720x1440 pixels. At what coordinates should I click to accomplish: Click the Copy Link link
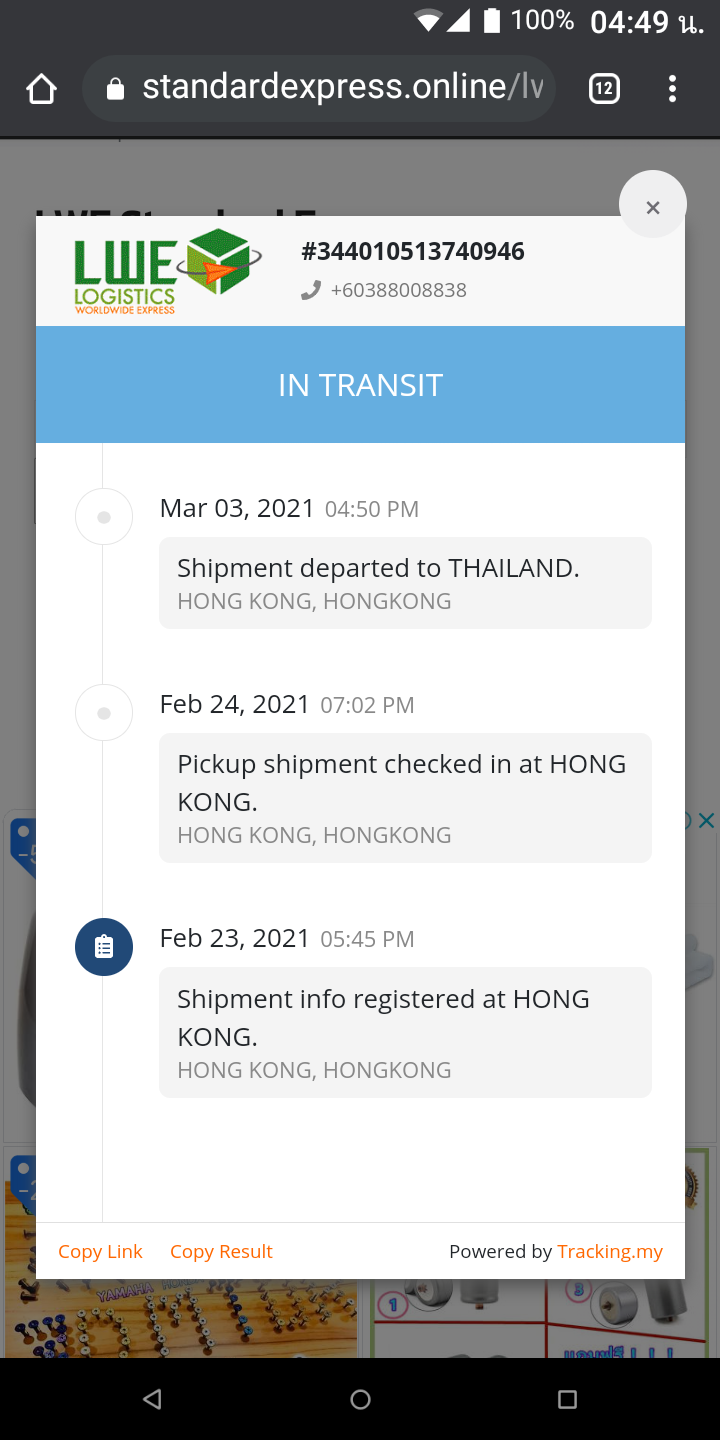[100, 1251]
